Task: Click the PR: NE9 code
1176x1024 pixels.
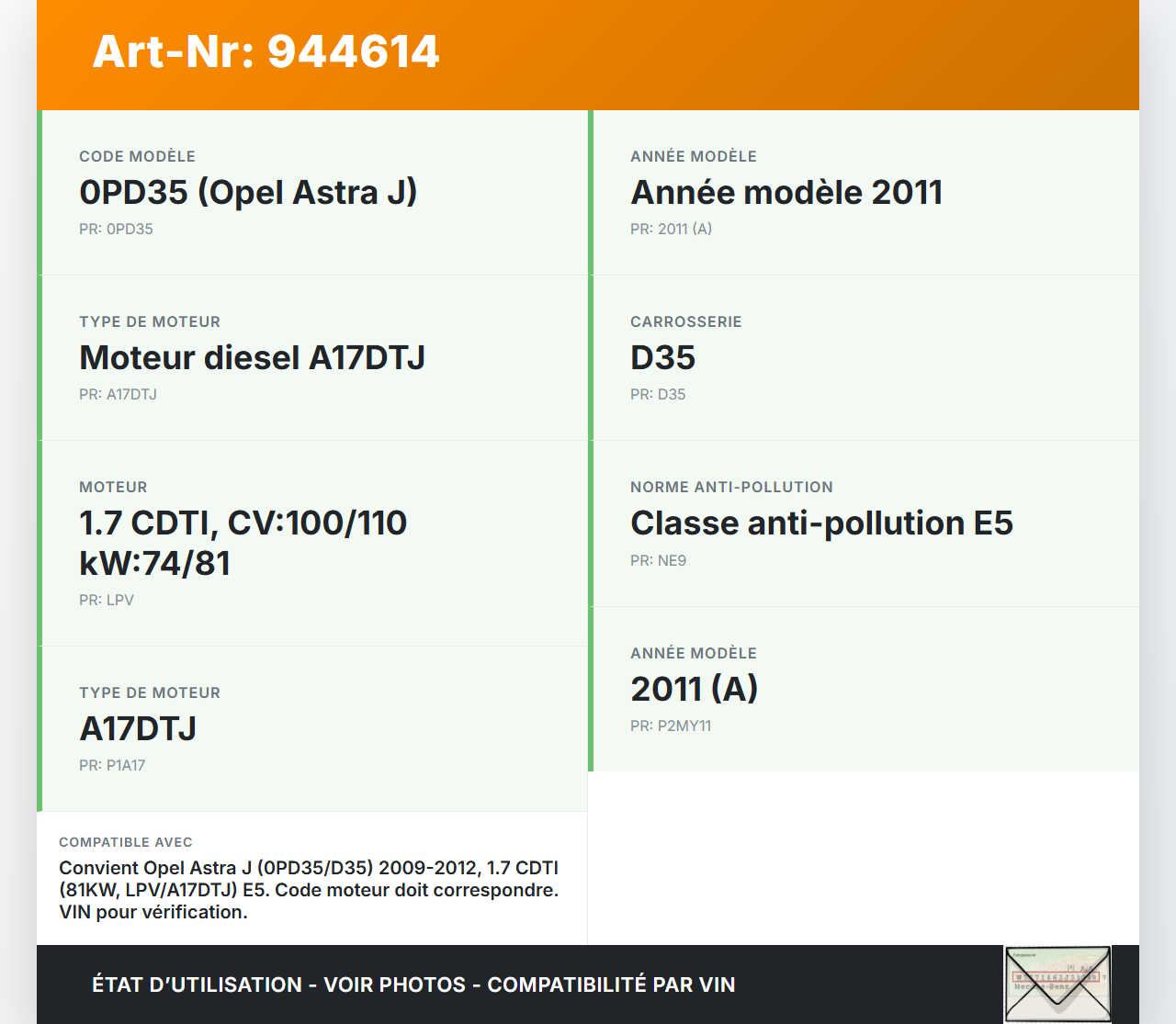Action: point(658,560)
